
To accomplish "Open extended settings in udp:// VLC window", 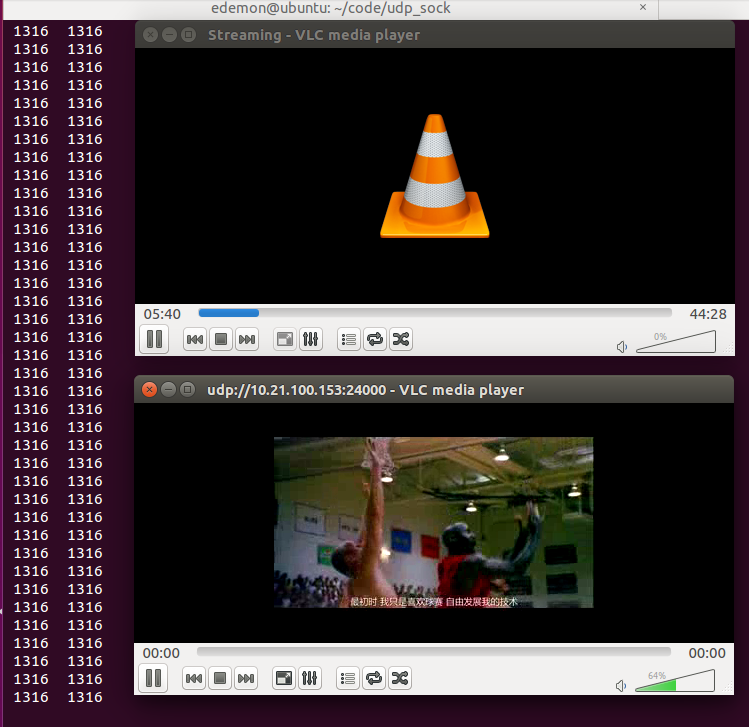I will tap(310, 678).
